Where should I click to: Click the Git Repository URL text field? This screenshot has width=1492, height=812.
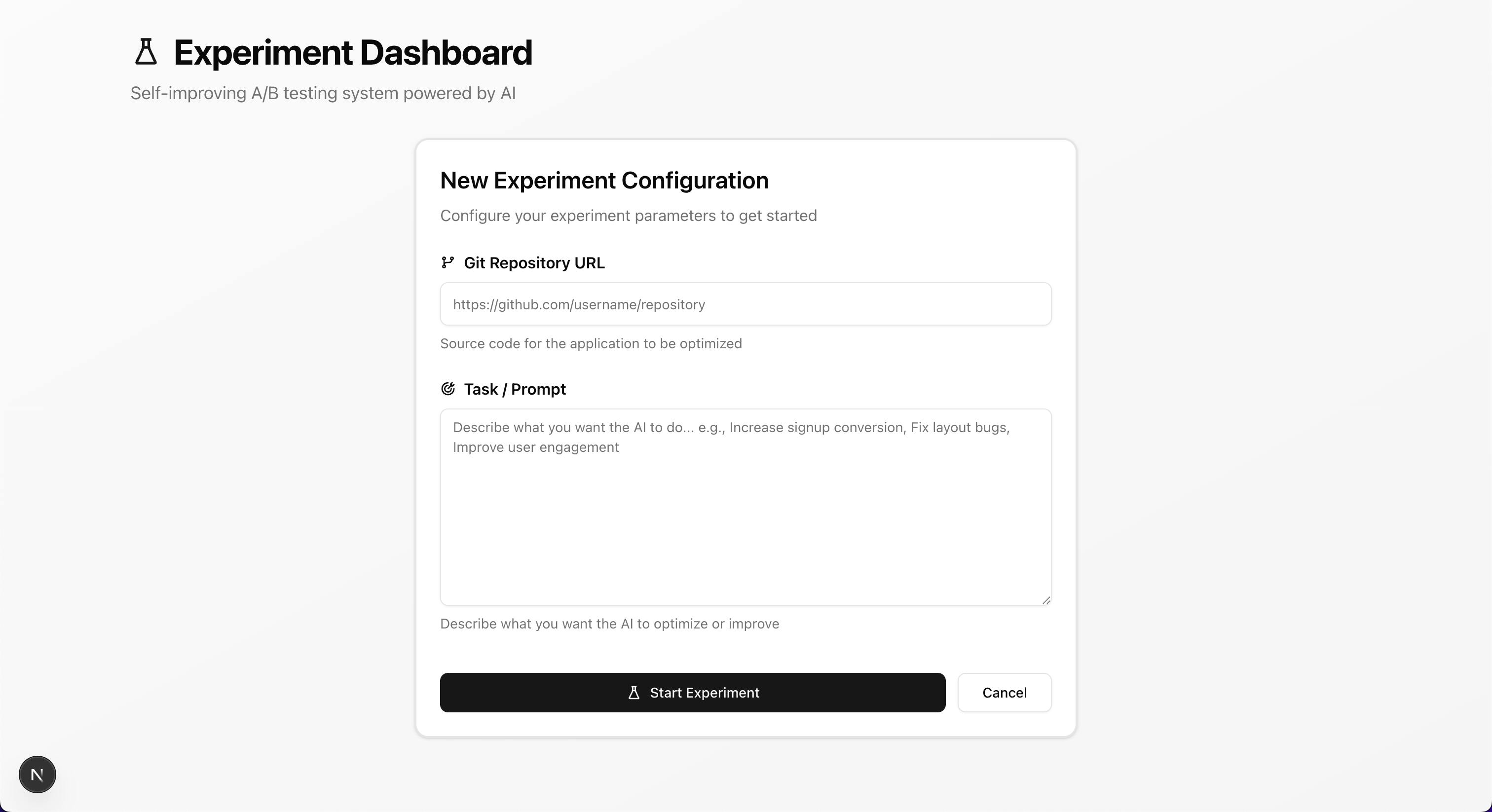point(746,304)
